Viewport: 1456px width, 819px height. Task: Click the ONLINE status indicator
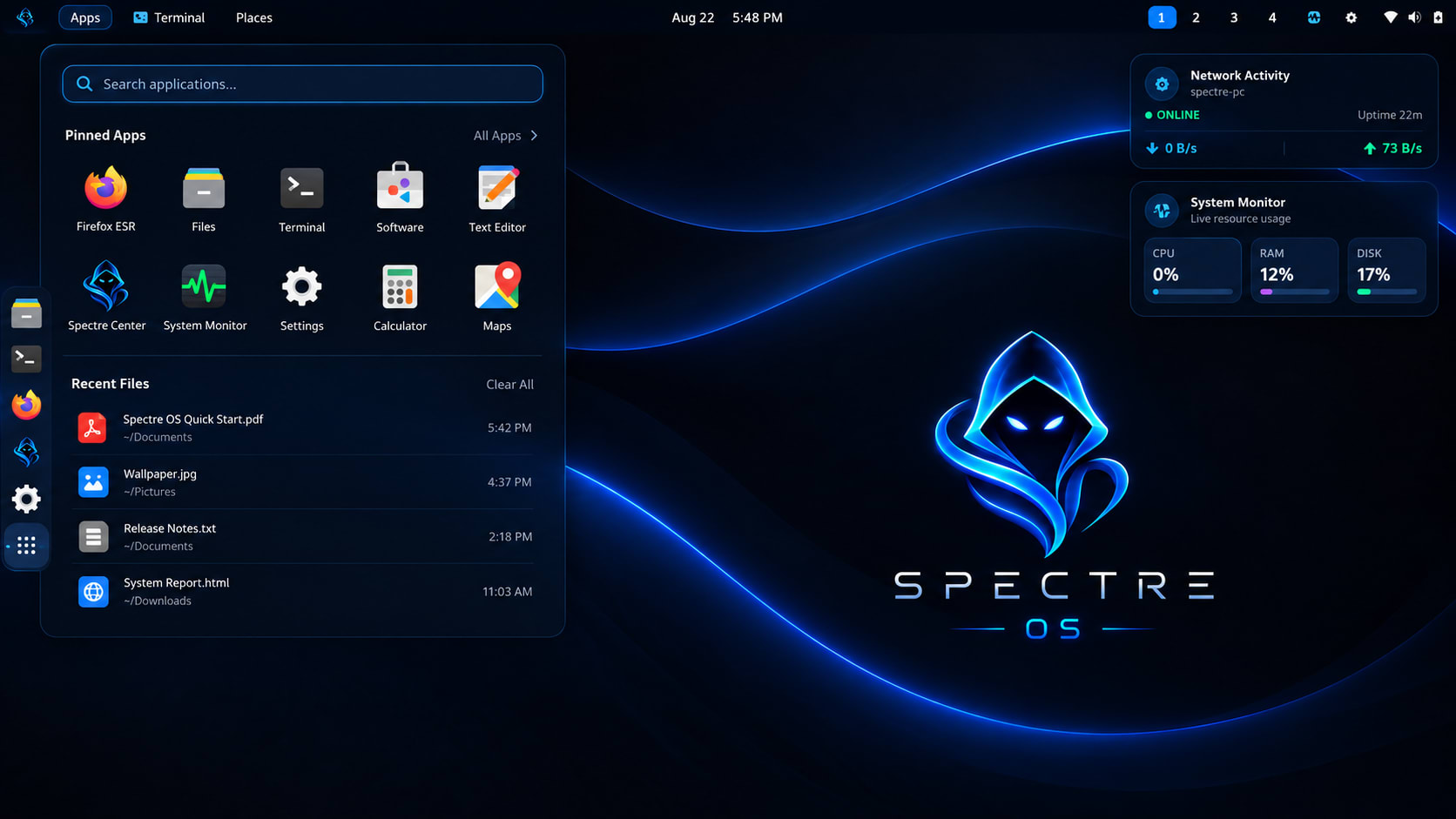tap(1172, 115)
